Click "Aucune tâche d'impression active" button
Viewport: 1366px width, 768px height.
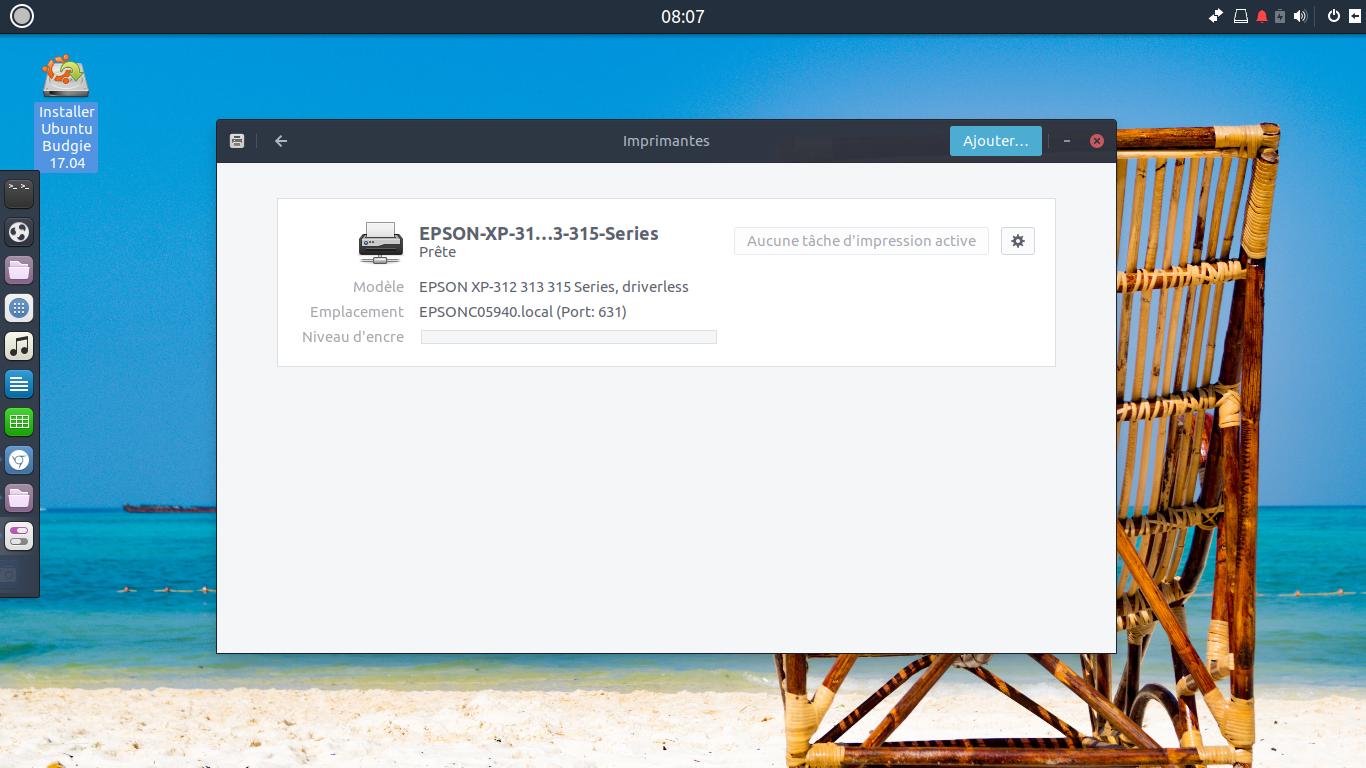point(861,241)
